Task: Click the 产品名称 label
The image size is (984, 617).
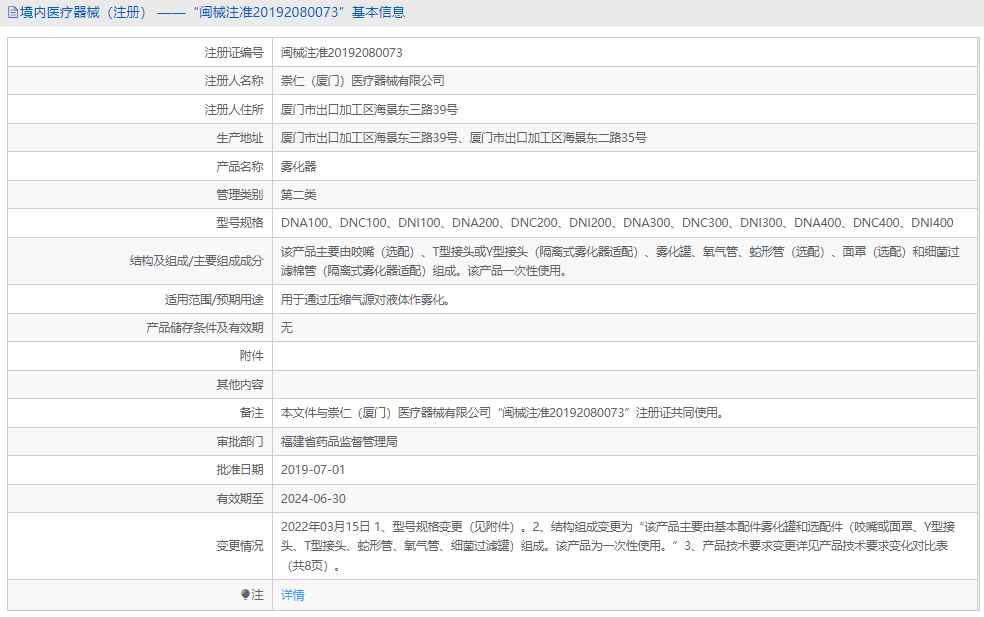Action: point(240,166)
